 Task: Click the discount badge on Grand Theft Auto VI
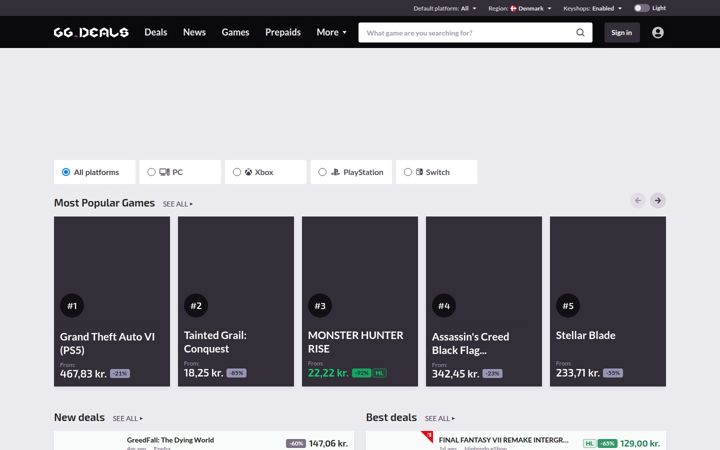(120, 374)
